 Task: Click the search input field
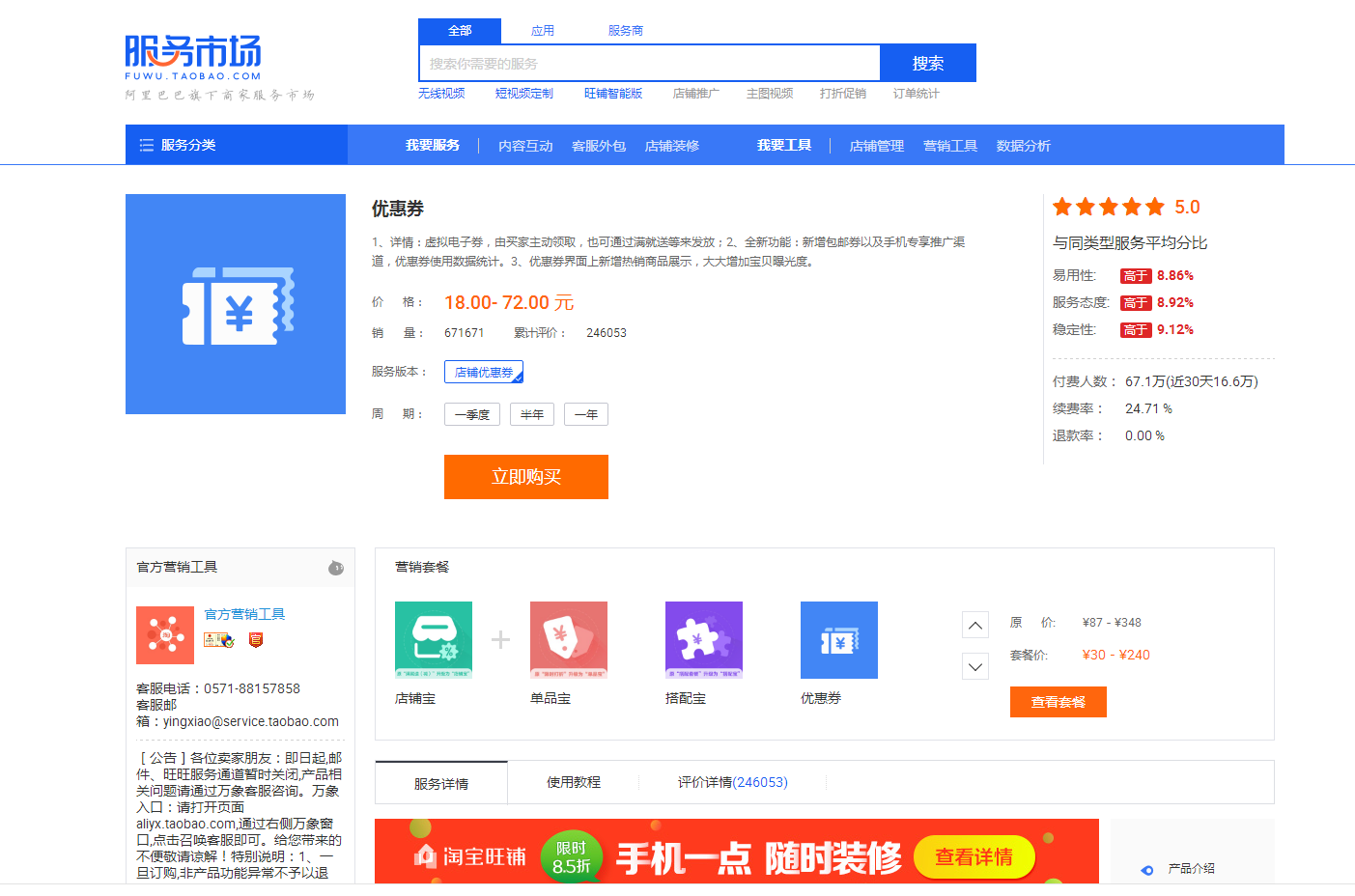(x=650, y=63)
